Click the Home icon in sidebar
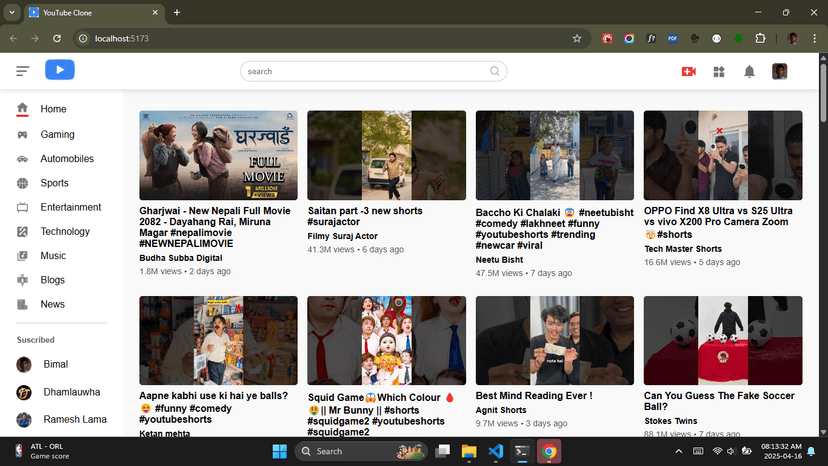Screen dimensions: 828x466 tap(22, 109)
